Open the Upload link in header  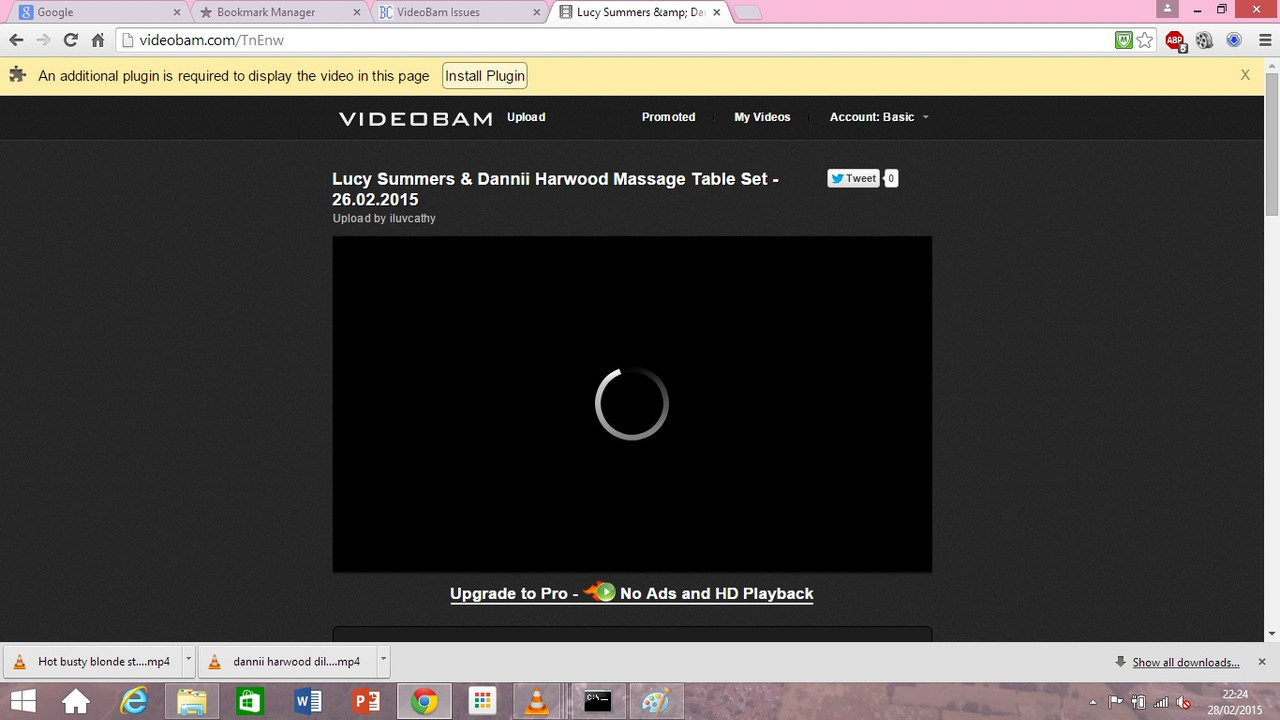[x=526, y=117]
